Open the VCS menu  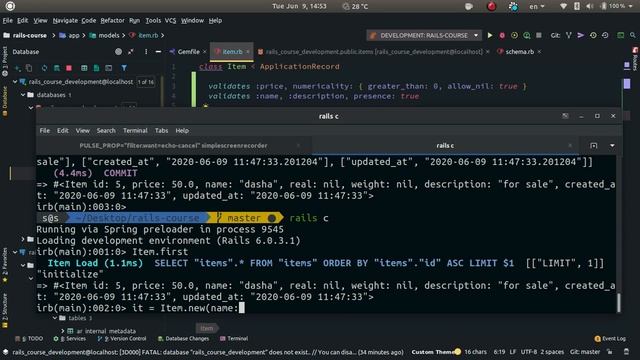click(x=170, y=20)
